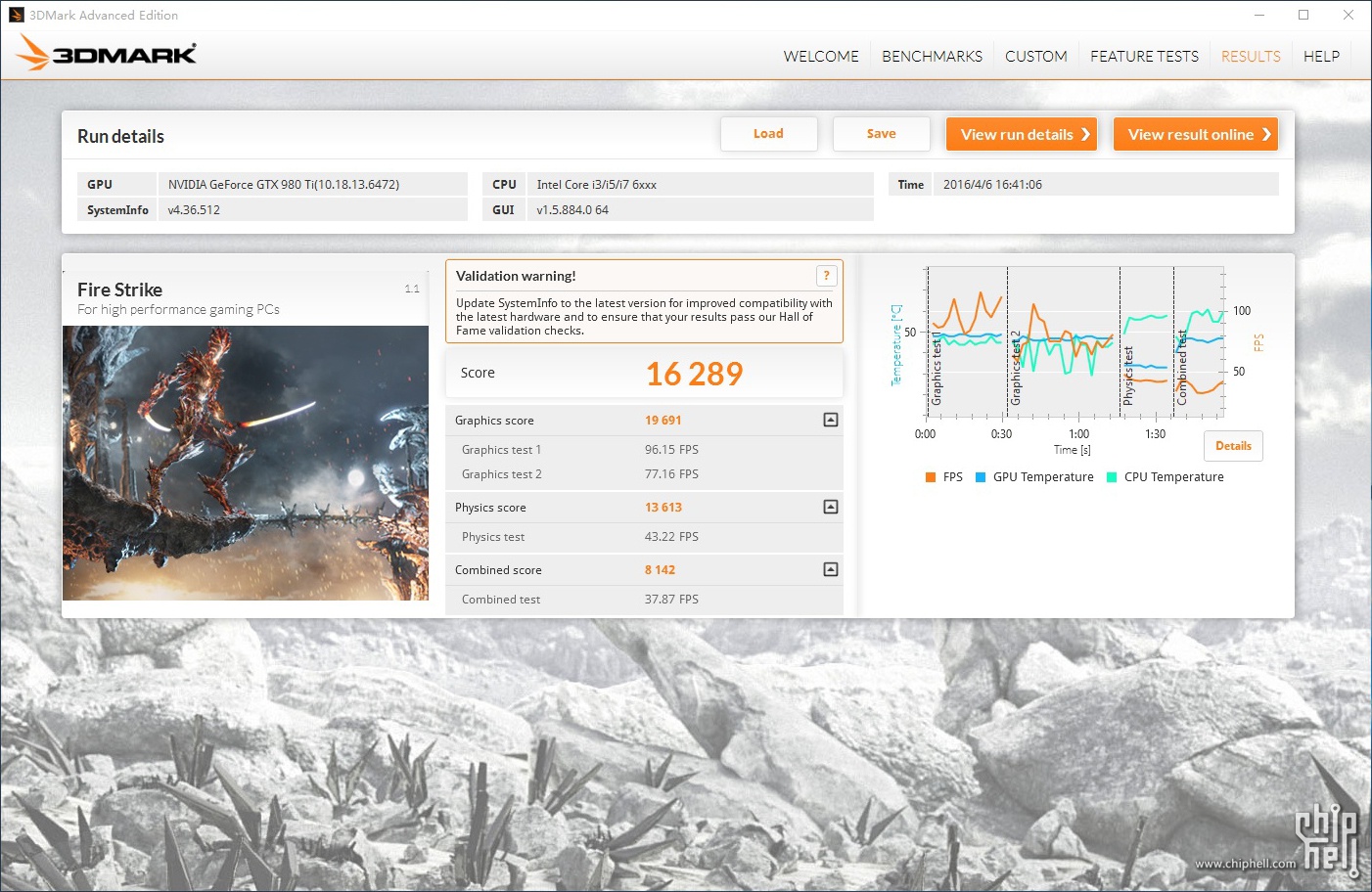Click the 3DMark logo

click(x=107, y=54)
